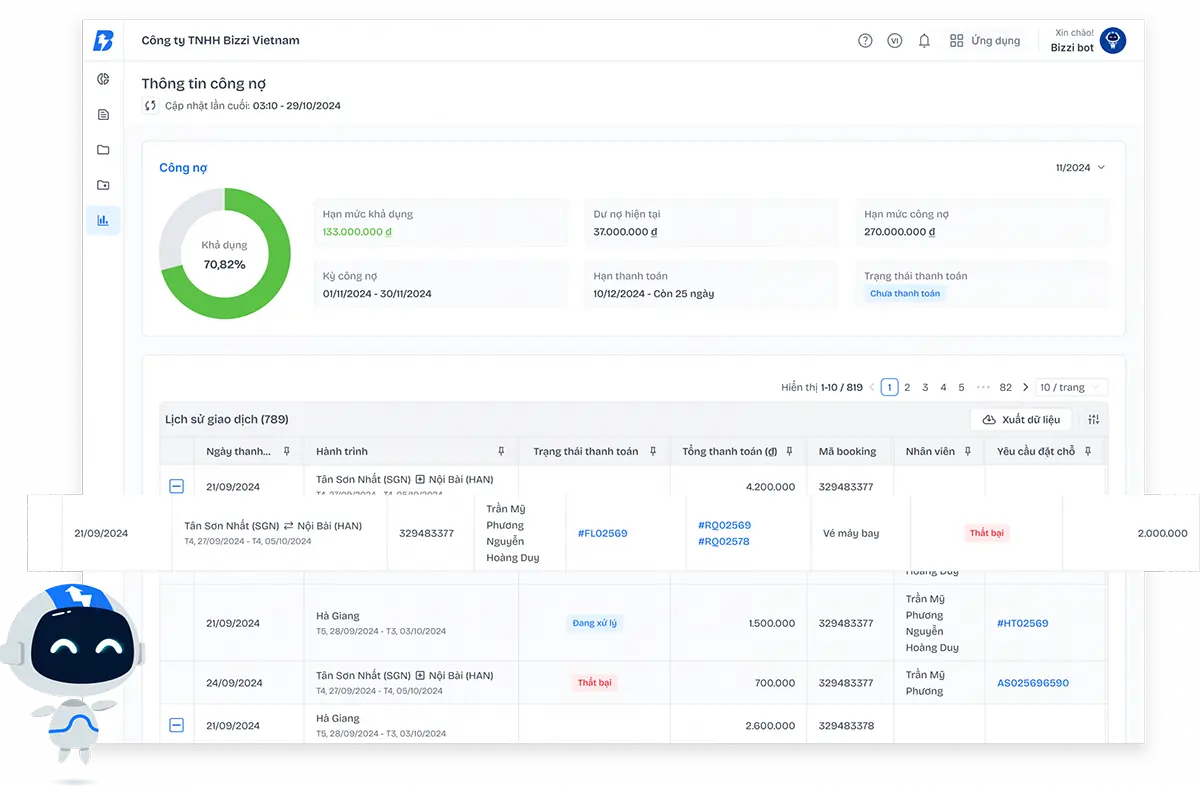Pin the Hành trình column

pos(501,452)
